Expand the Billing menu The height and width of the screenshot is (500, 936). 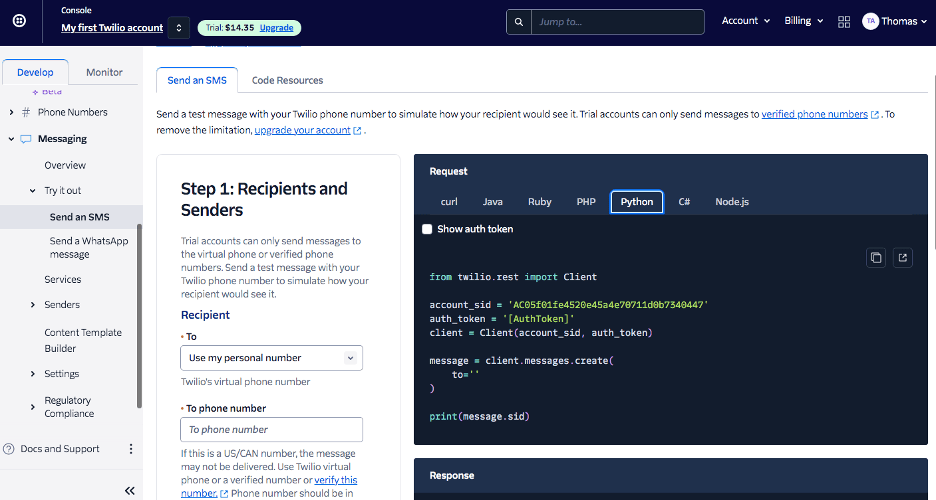pos(803,21)
